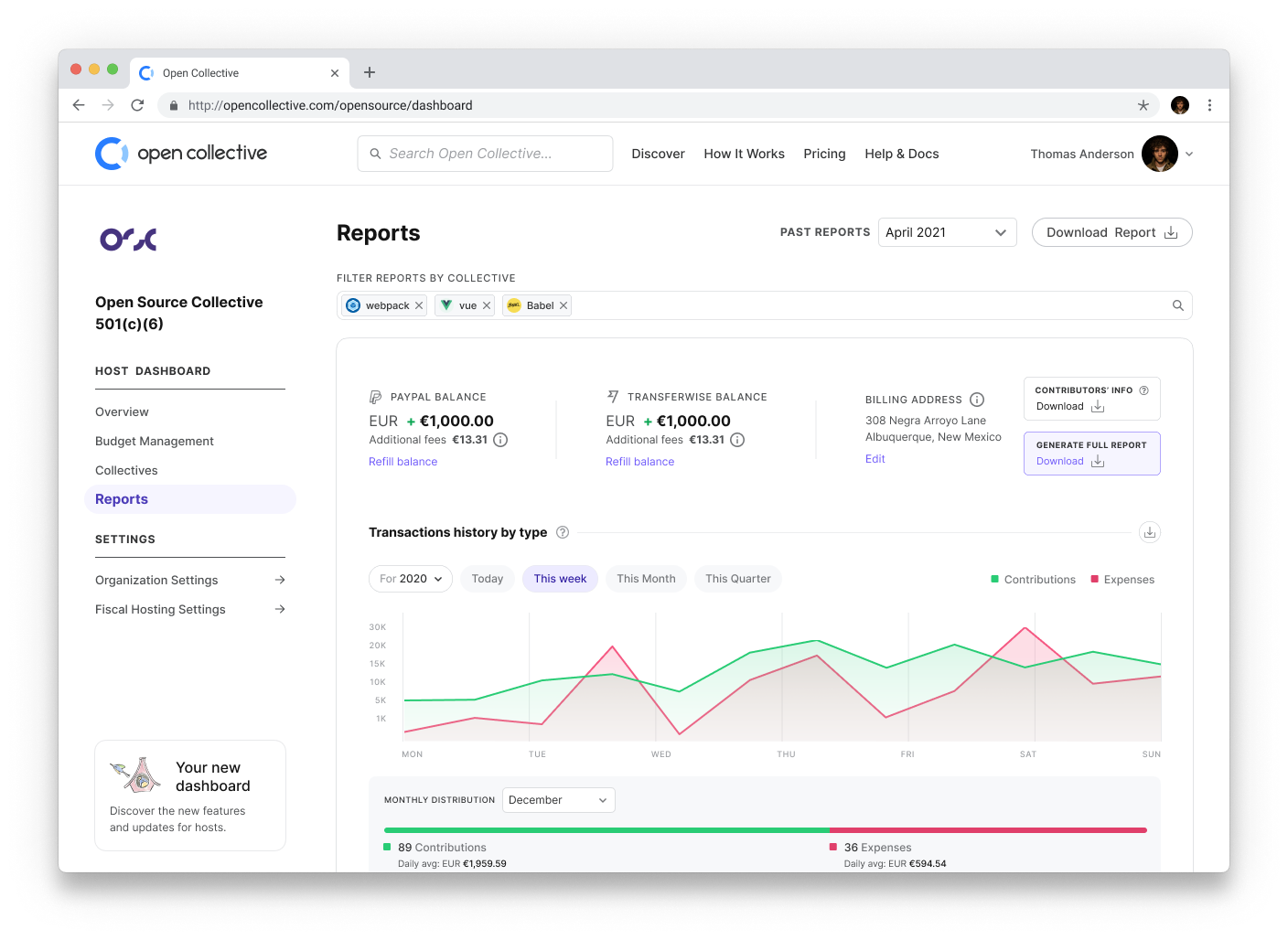This screenshot has height=940, width=1288.
Task: Remove the webpack filter tag
Action: (419, 305)
